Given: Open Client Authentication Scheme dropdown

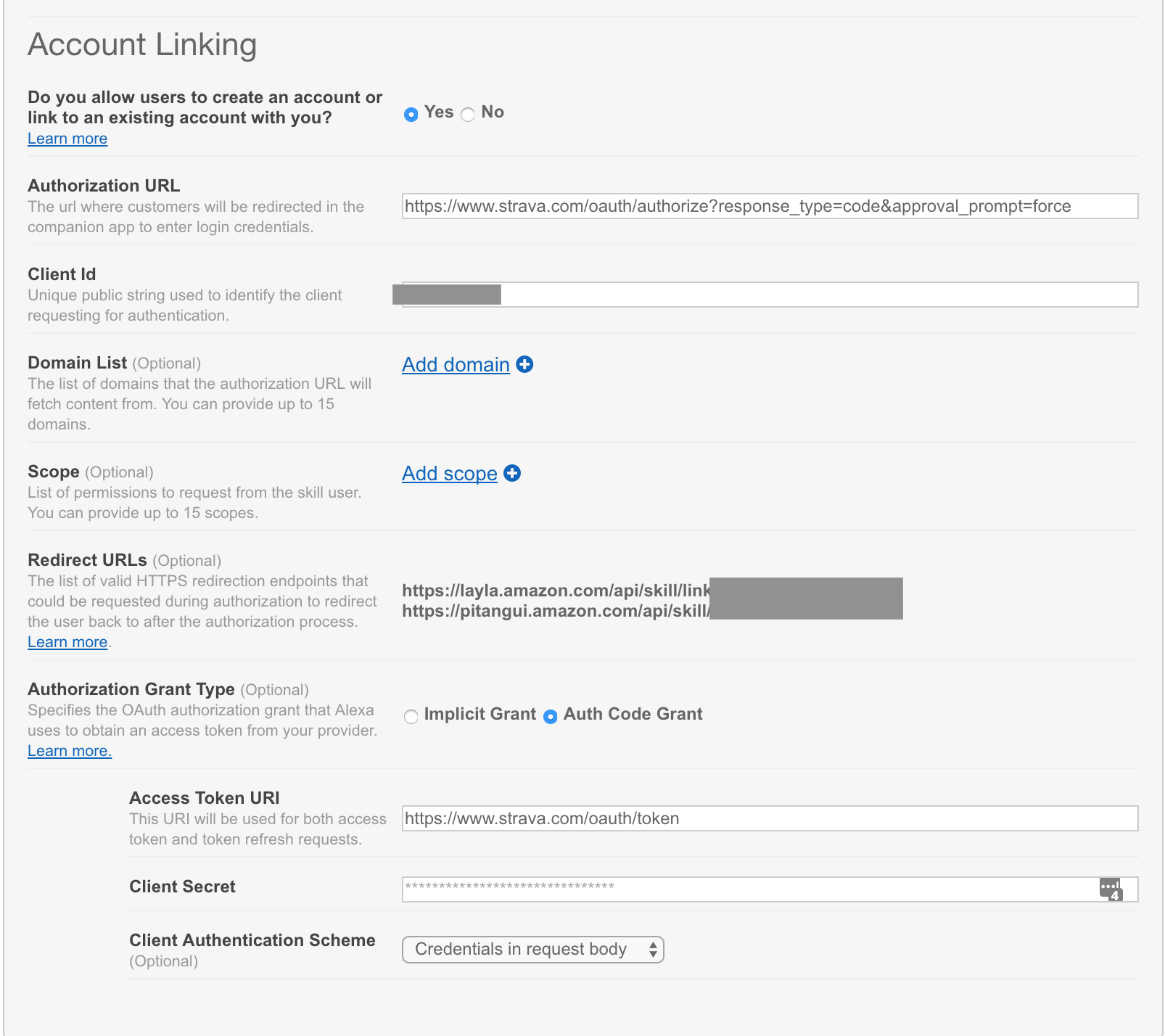Looking at the screenshot, I should pyautogui.click(x=533, y=950).
